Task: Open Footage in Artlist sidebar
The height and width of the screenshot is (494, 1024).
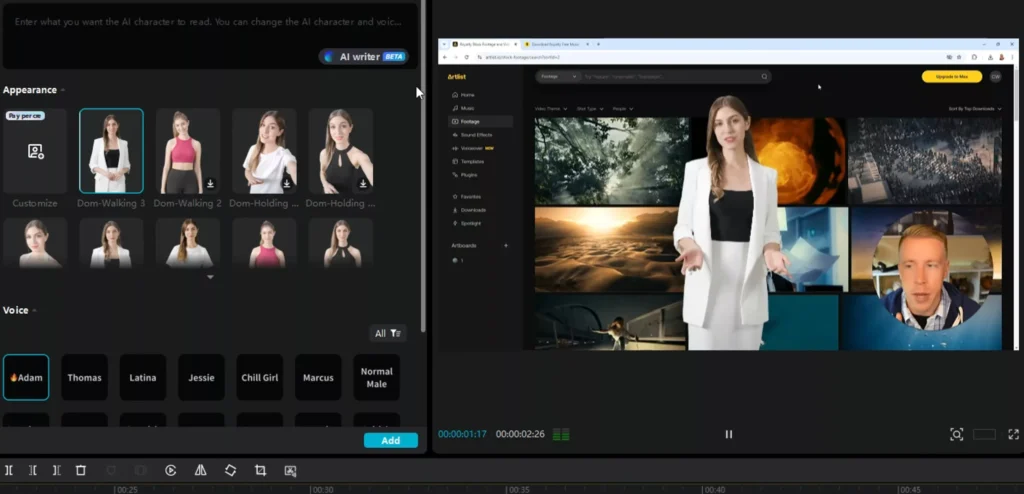Action: [480, 122]
